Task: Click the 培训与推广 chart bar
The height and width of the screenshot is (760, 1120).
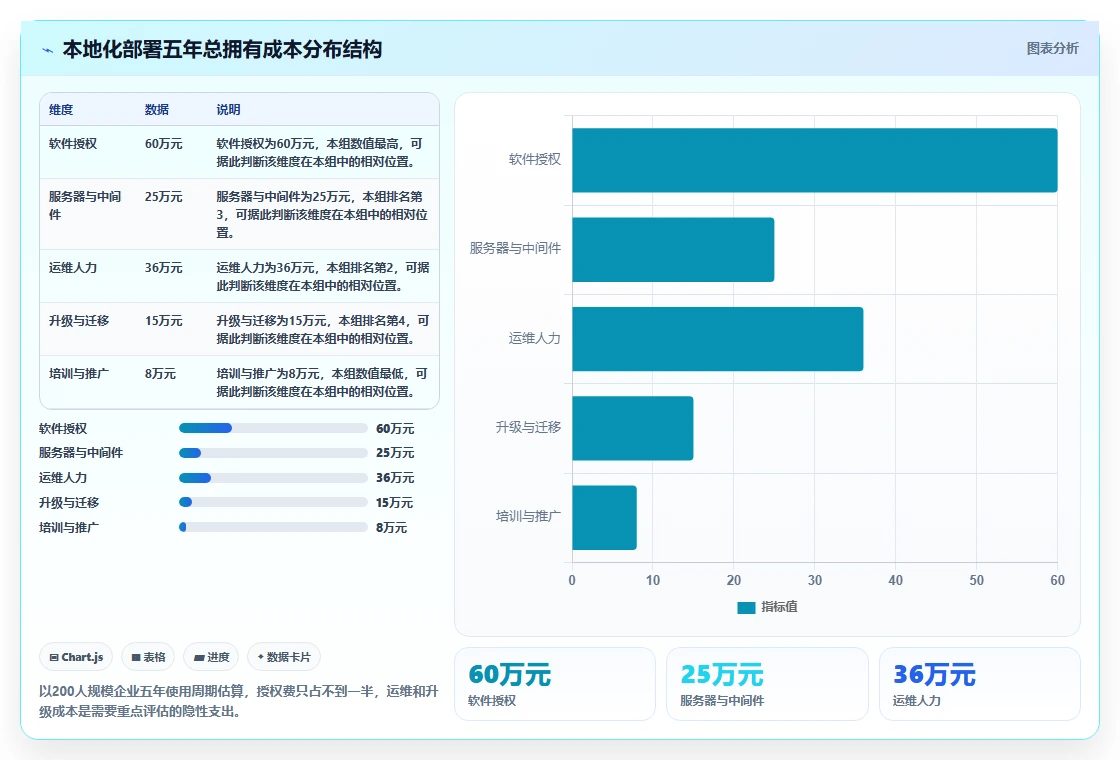Action: pyautogui.click(x=604, y=517)
